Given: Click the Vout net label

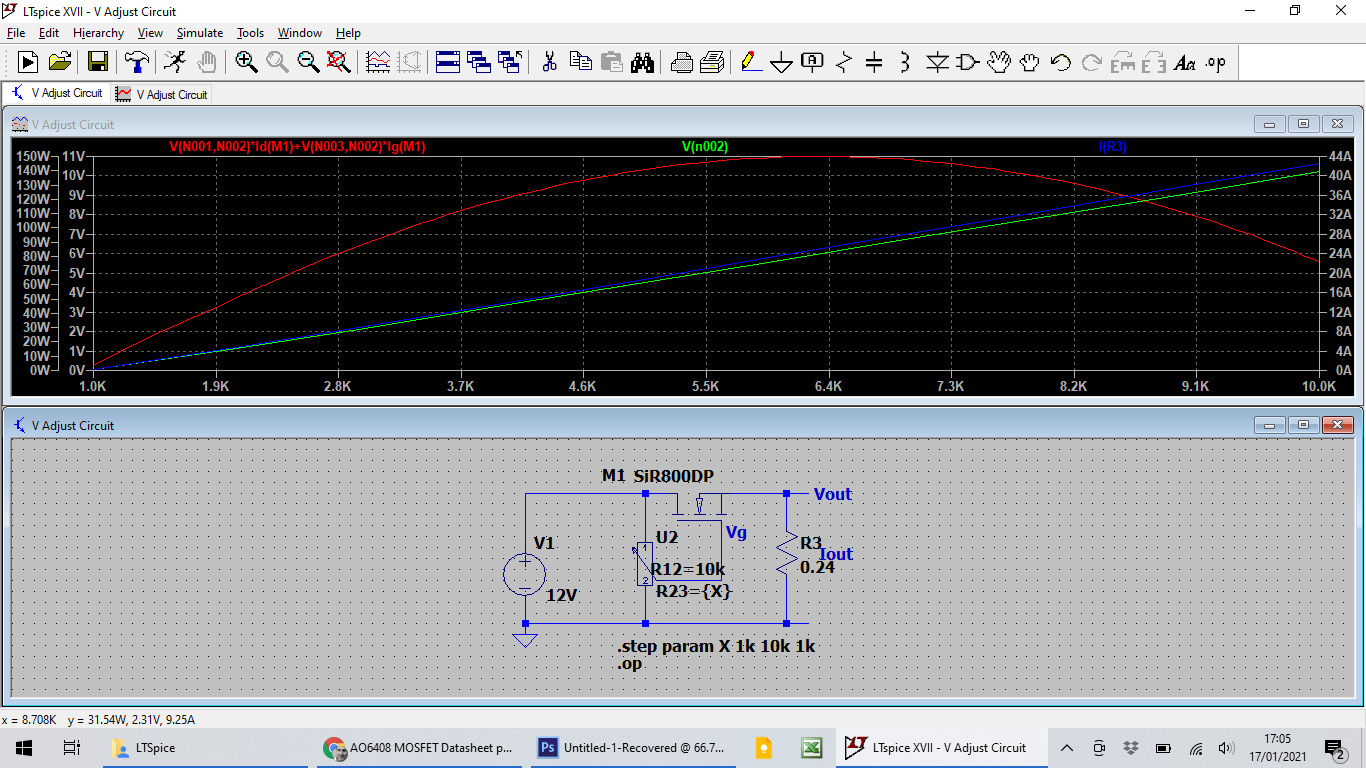Looking at the screenshot, I should click(833, 494).
